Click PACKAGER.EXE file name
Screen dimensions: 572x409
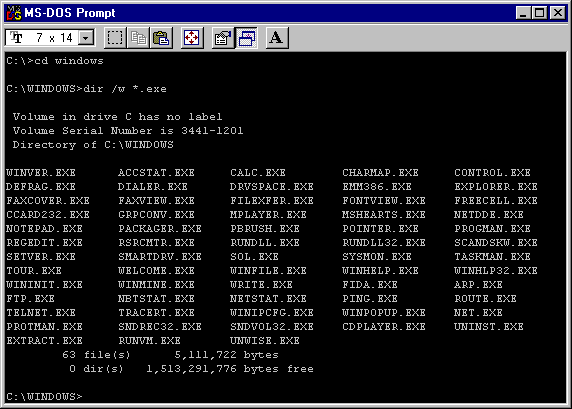click(160, 229)
